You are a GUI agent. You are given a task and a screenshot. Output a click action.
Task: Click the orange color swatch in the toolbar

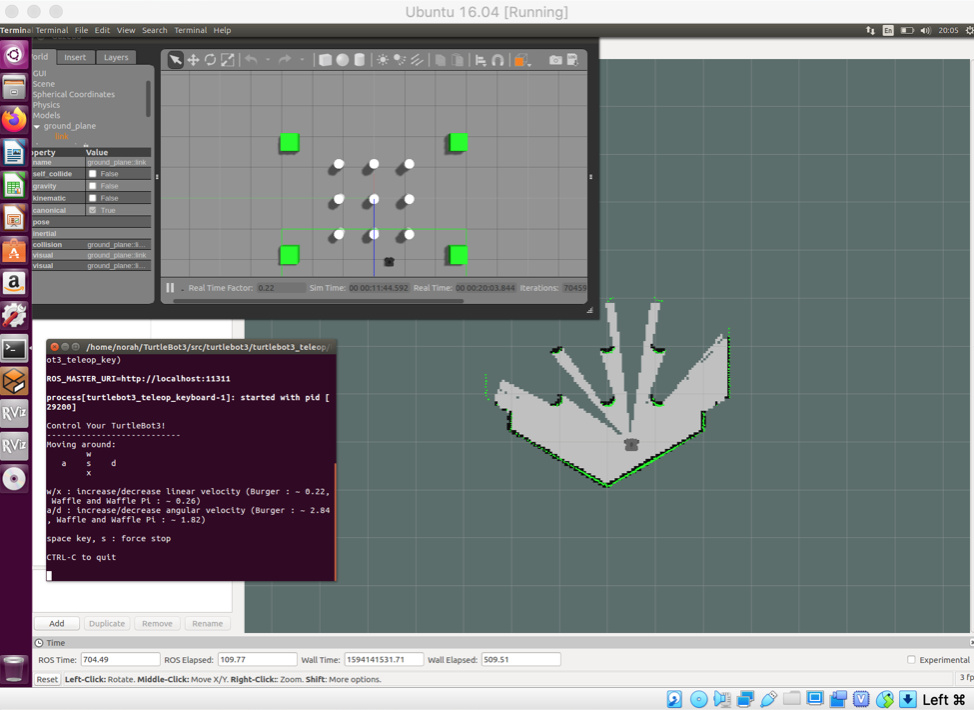click(x=518, y=59)
